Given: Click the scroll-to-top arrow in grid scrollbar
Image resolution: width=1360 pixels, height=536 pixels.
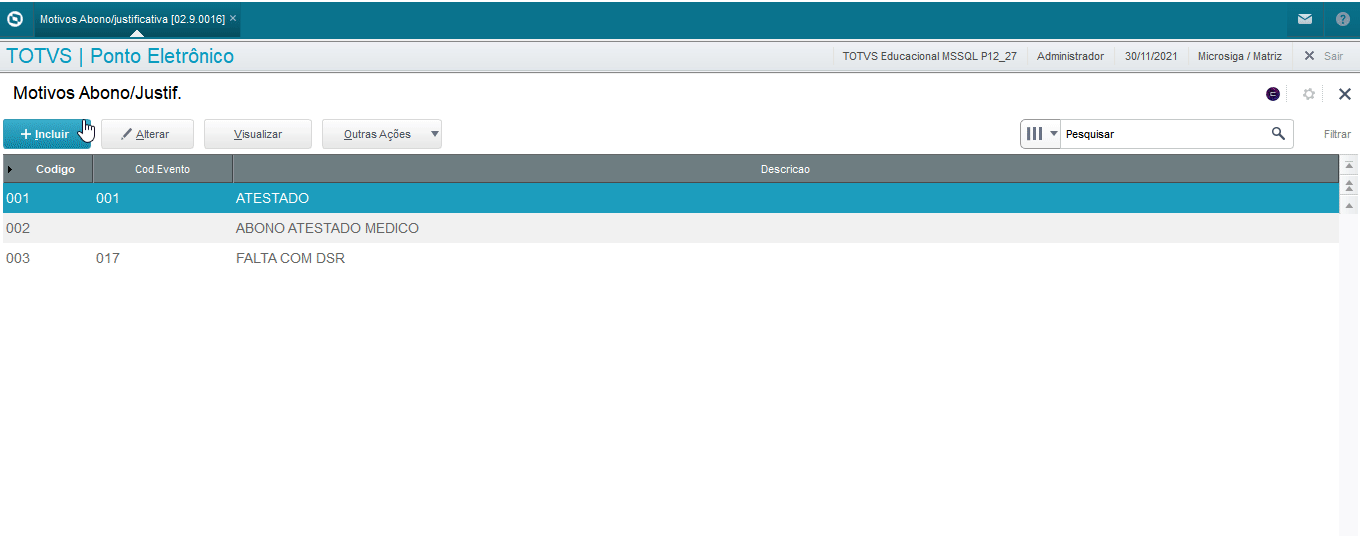Looking at the screenshot, I should click(1349, 165).
